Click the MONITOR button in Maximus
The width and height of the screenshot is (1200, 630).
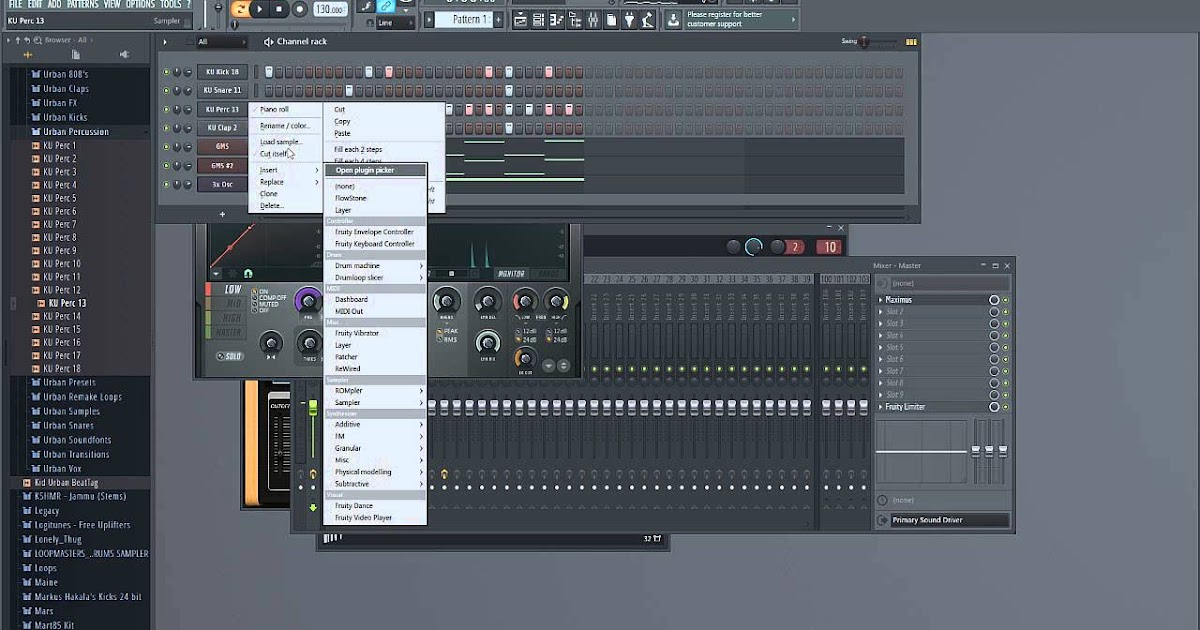pyautogui.click(x=511, y=273)
